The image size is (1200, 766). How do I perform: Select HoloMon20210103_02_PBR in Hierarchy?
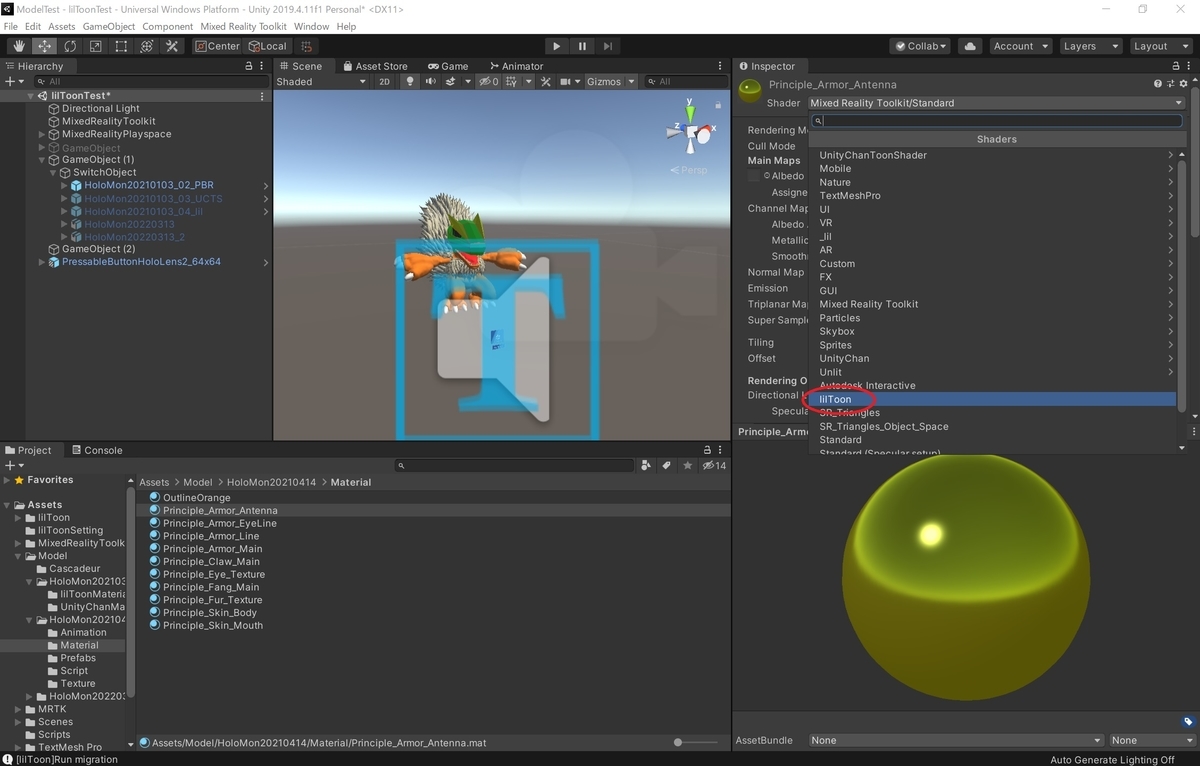click(x=149, y=185)
